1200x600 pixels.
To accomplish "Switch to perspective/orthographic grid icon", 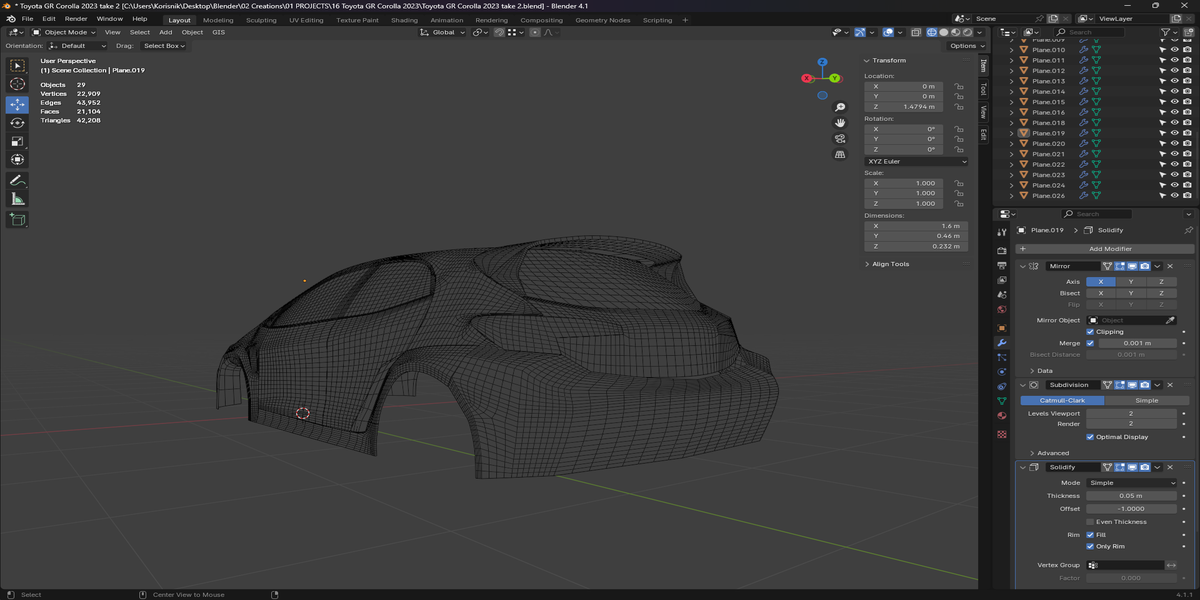I will point(840,155).
